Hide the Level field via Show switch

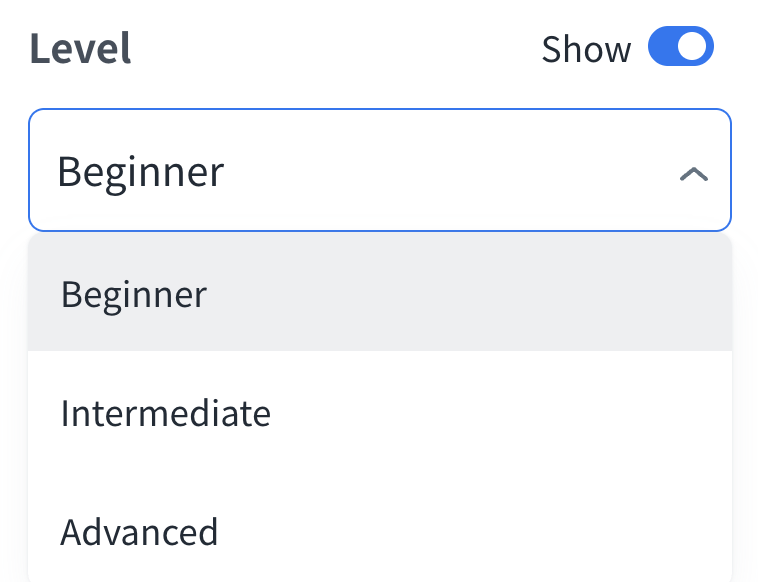[x=680, y=47]
